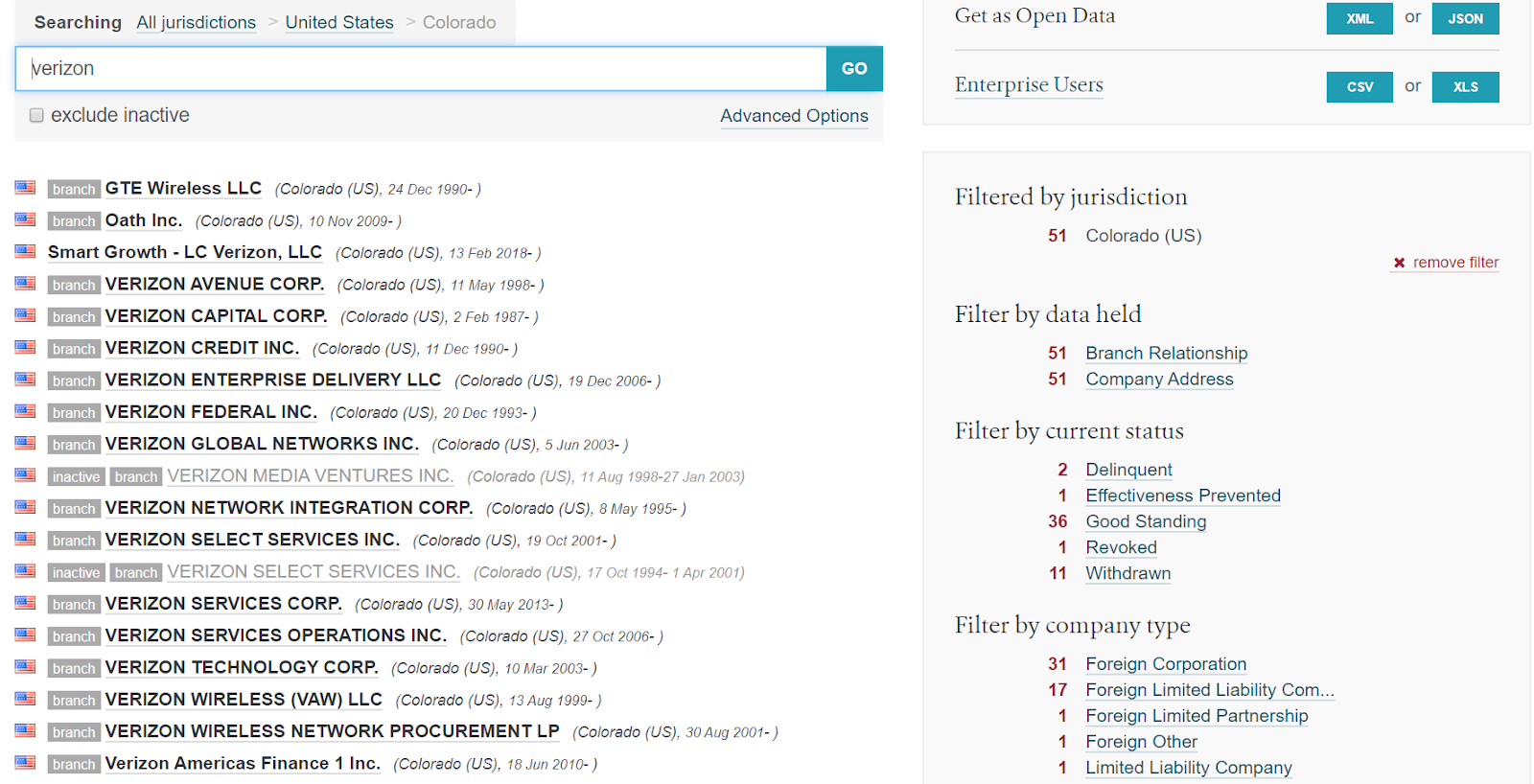
Task: Filter by Company Address
Action: coord(1159,379)
